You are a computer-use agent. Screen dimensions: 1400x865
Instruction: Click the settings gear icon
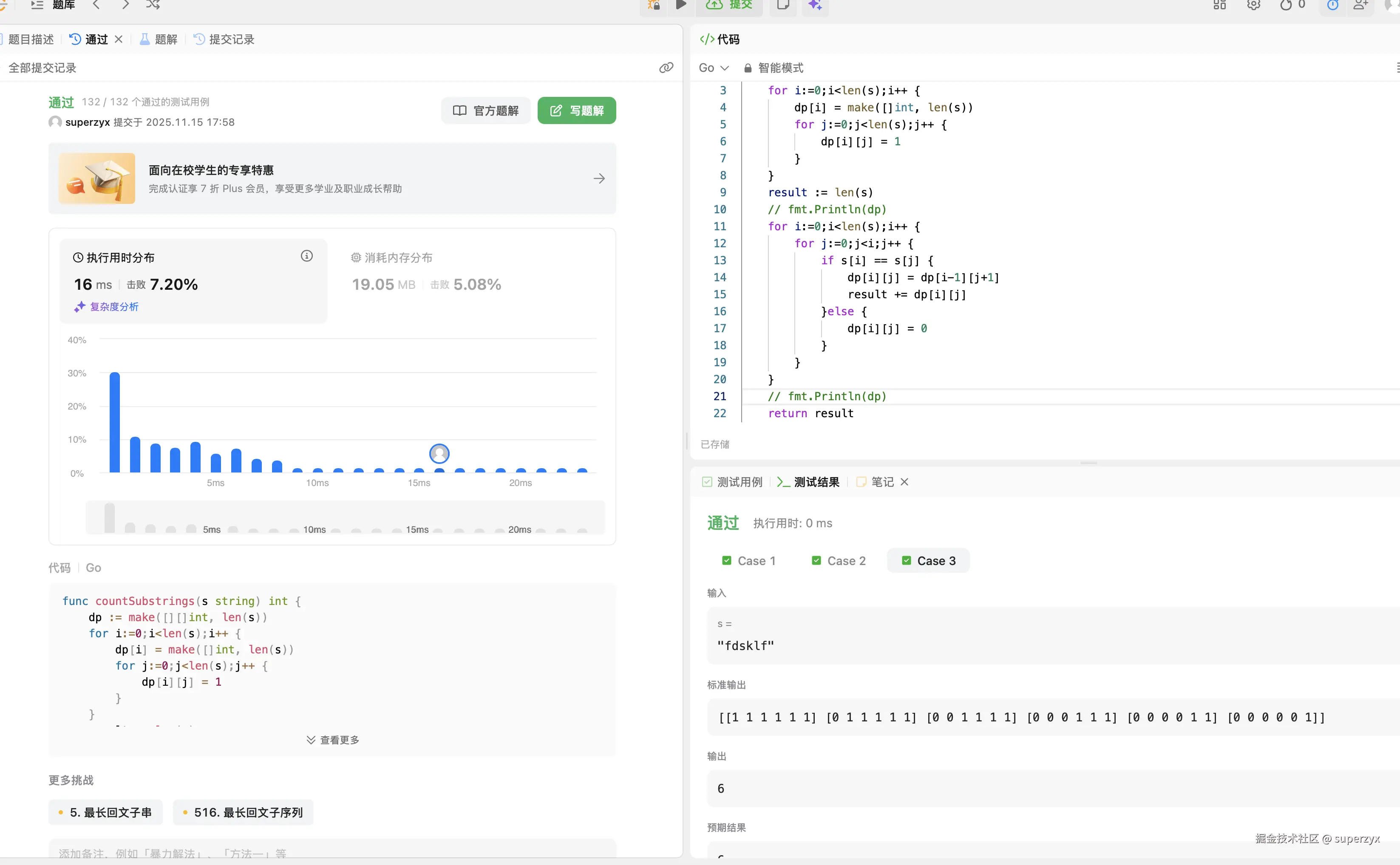1253,6
